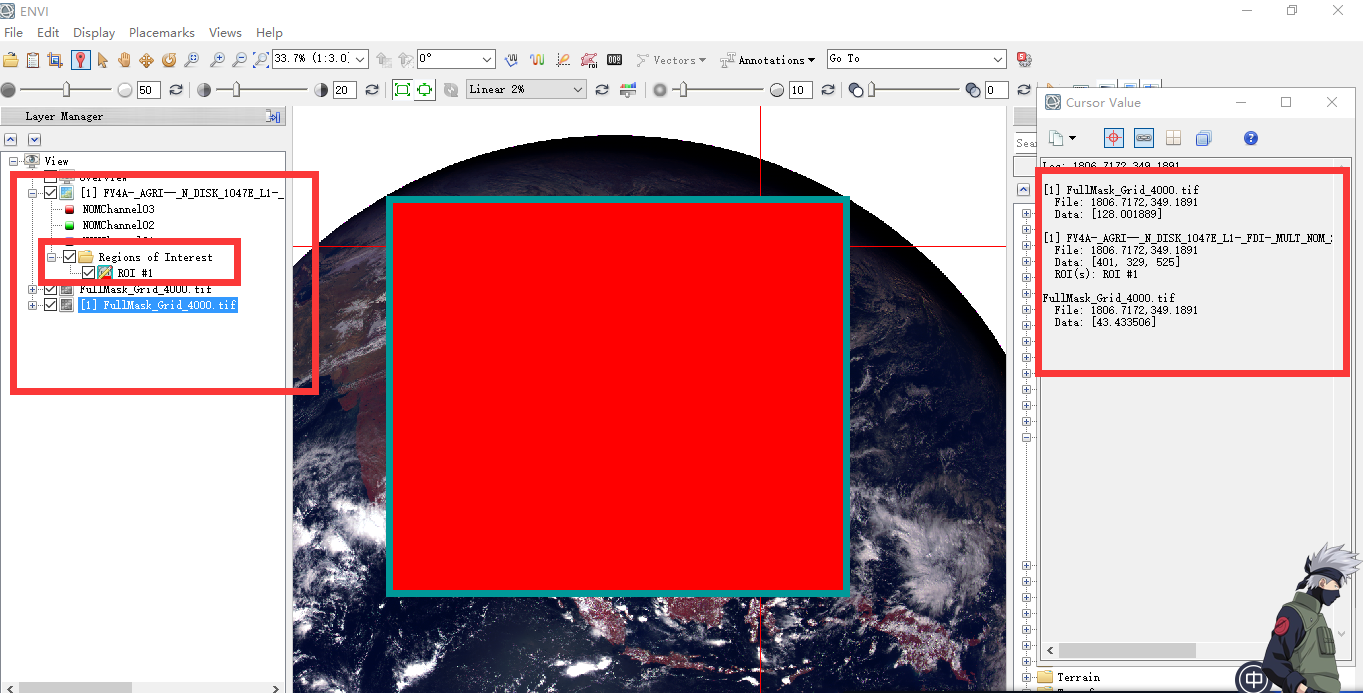Open the File menu

click(13, 33)
